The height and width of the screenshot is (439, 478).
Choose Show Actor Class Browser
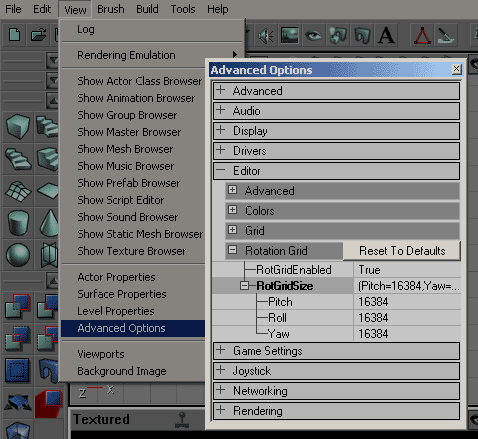tap(133, 81)
